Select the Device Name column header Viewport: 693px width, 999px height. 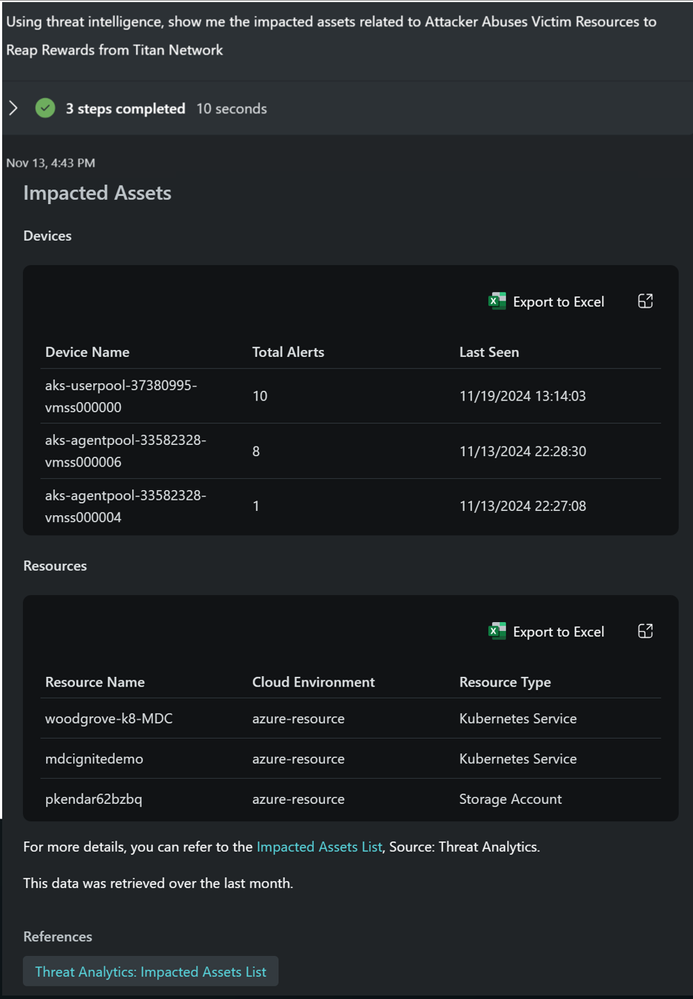(x=87, y=352)
